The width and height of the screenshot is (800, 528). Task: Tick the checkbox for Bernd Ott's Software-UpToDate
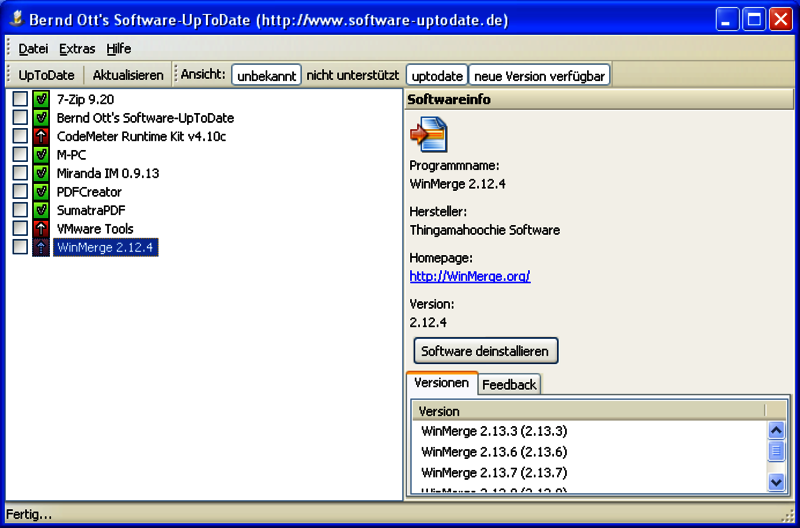[20, 117]
